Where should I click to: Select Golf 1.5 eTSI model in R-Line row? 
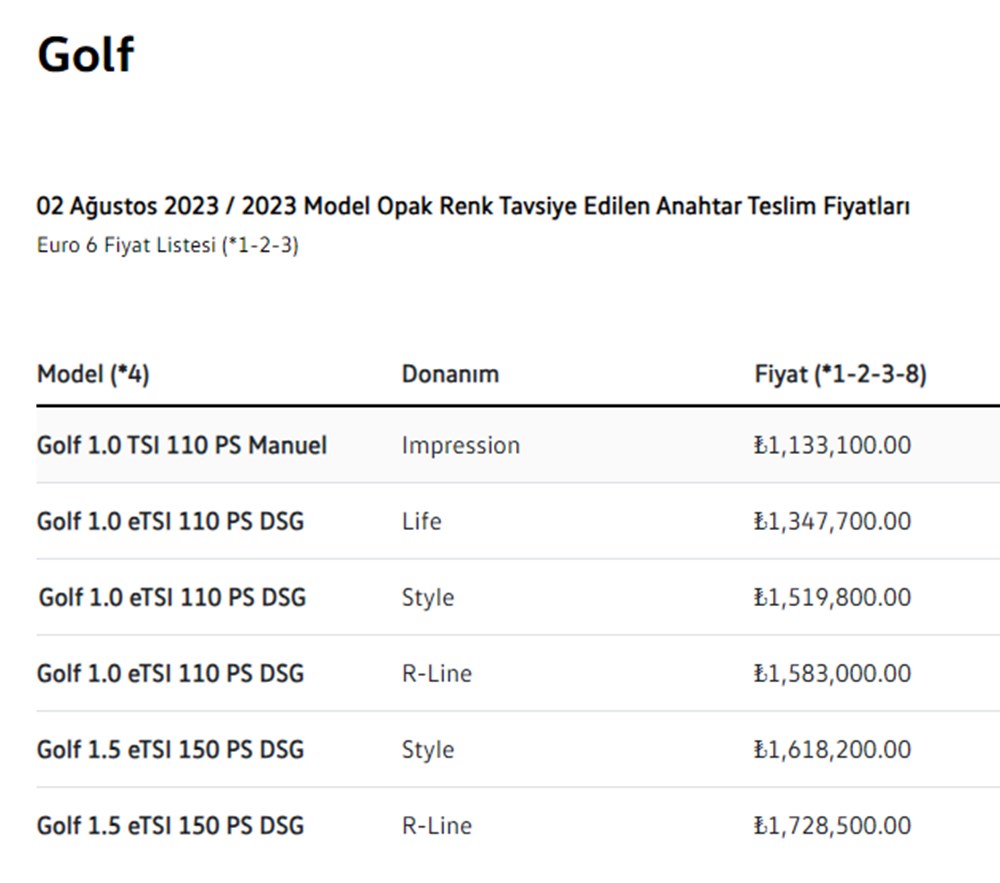(x=170, y=825)
